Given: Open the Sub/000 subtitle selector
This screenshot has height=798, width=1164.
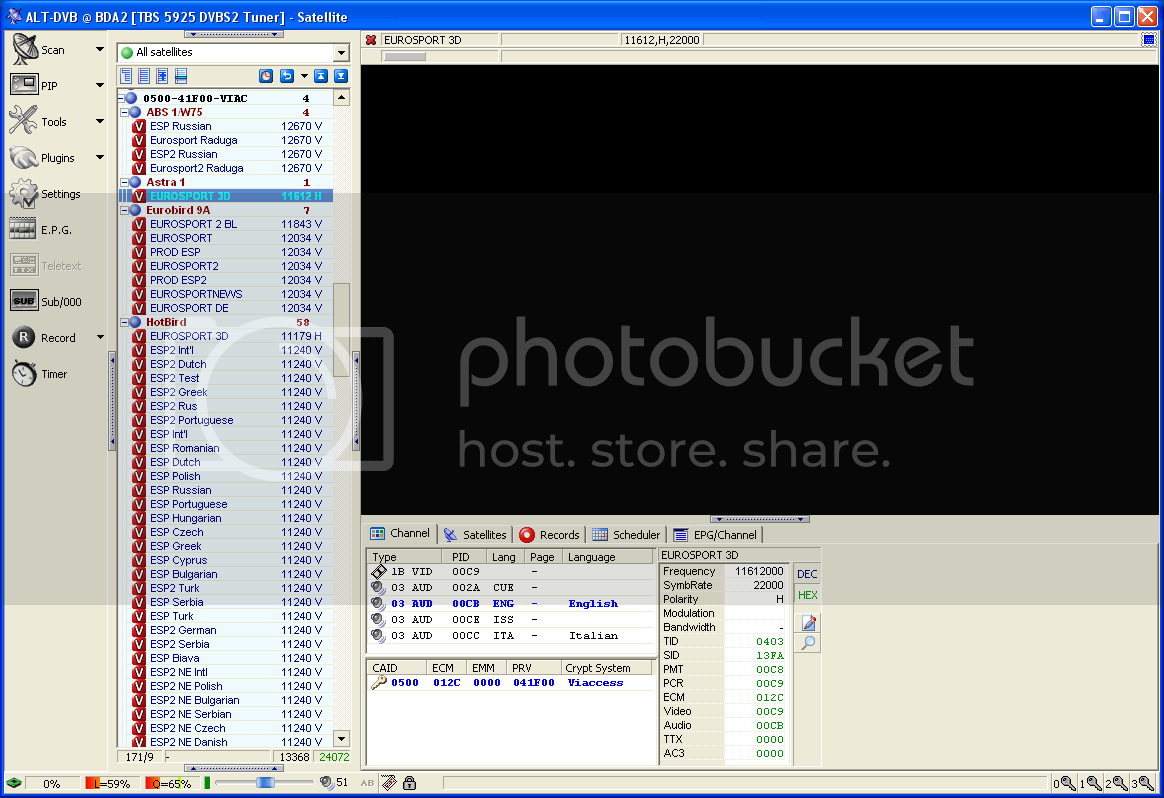Looking at the screenshot, I should (45, 301).
